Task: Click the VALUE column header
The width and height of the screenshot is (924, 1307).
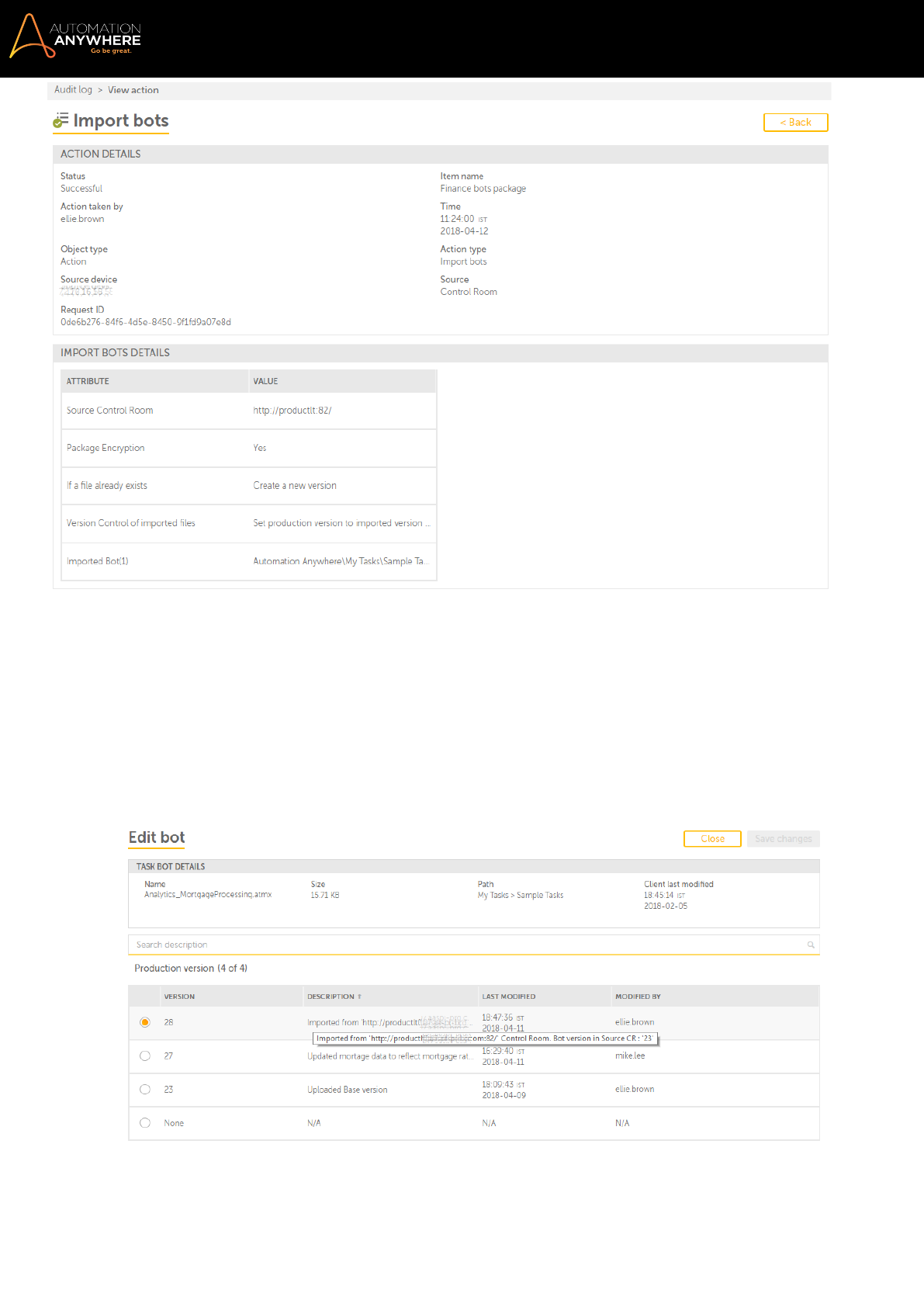Action: click(265, 381)
